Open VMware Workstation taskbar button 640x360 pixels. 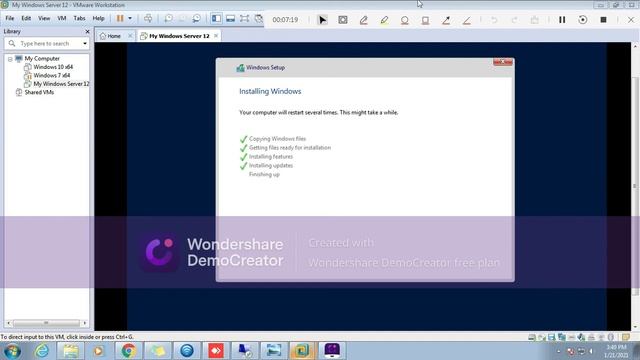pyautogui.click(x=303, y=351)
